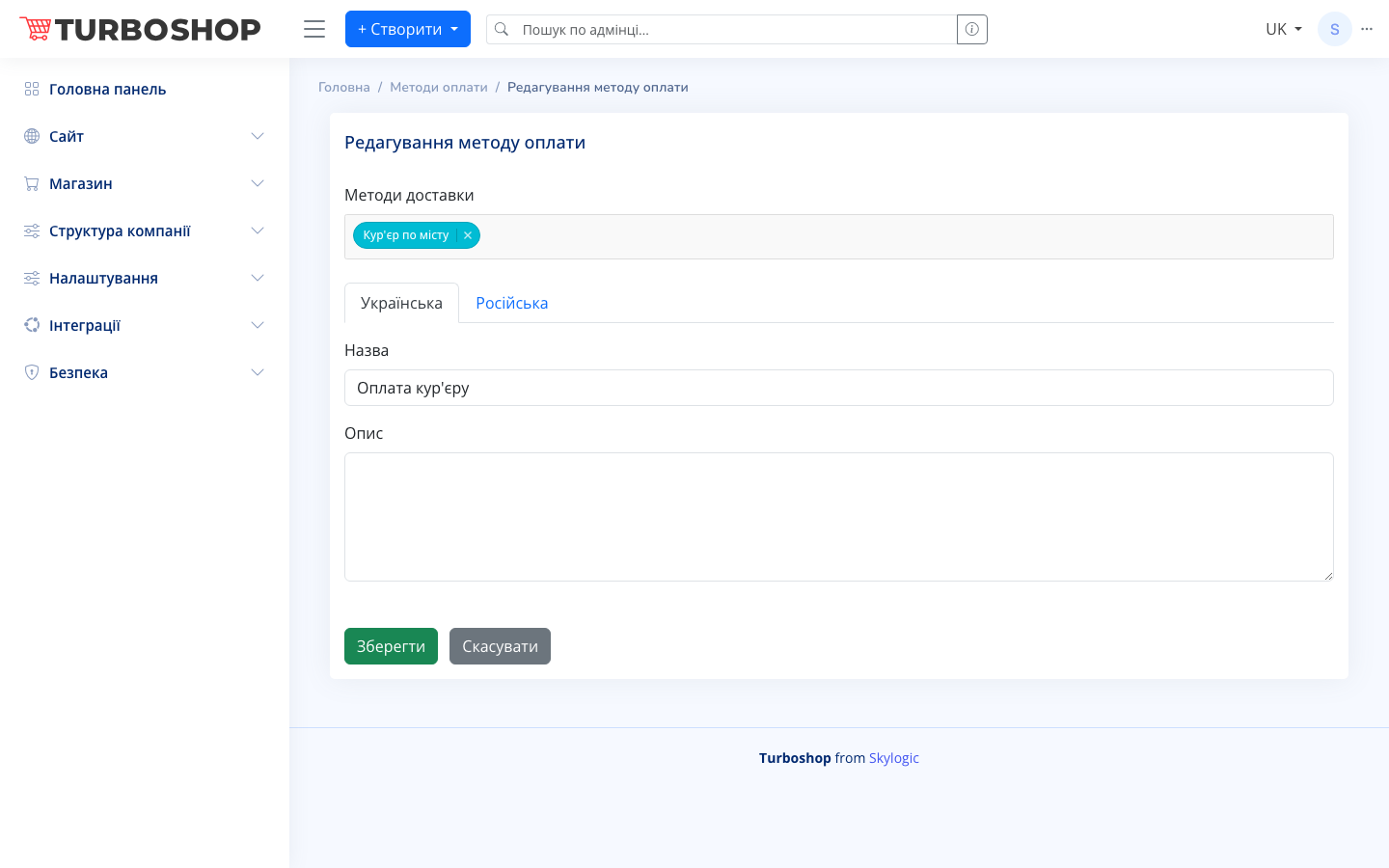The width and height of the screenshot is (1389, 868).
Task: Open the user avatar S
Action: click(x=1335, y=29)
